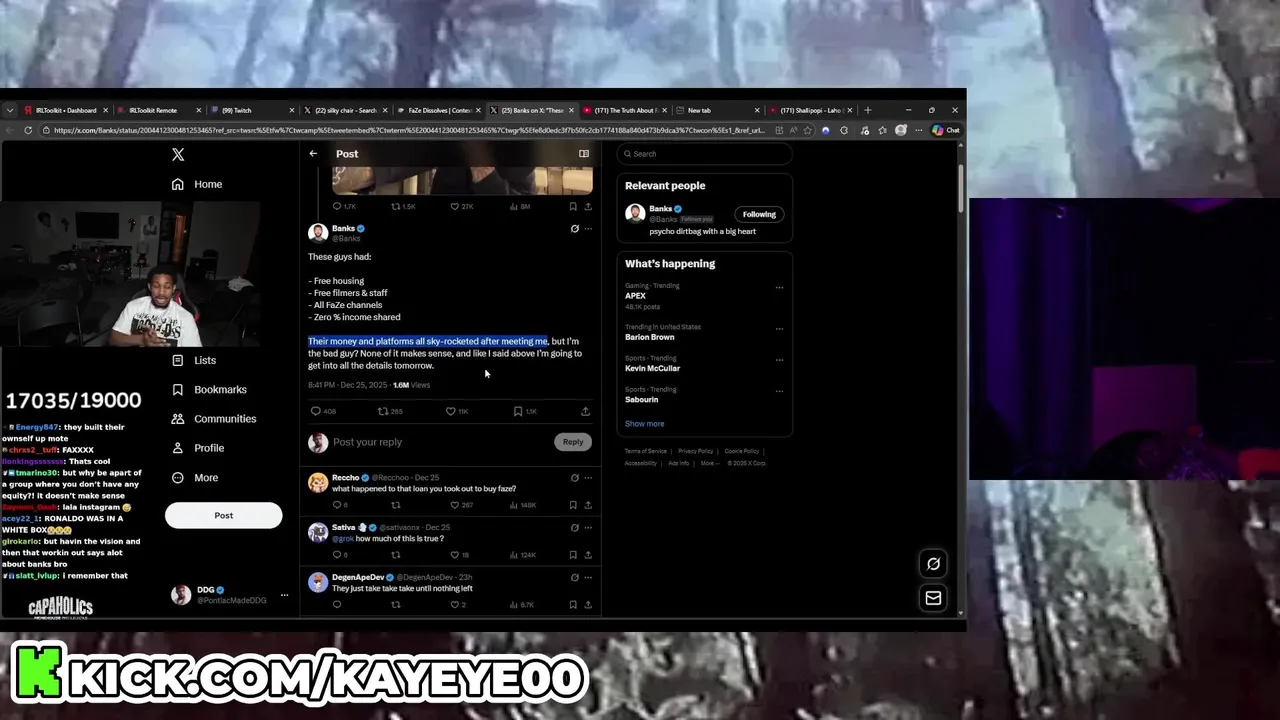Open more options on Reccho's reply
The image size is (1280, 720).
tap(588, 478)
